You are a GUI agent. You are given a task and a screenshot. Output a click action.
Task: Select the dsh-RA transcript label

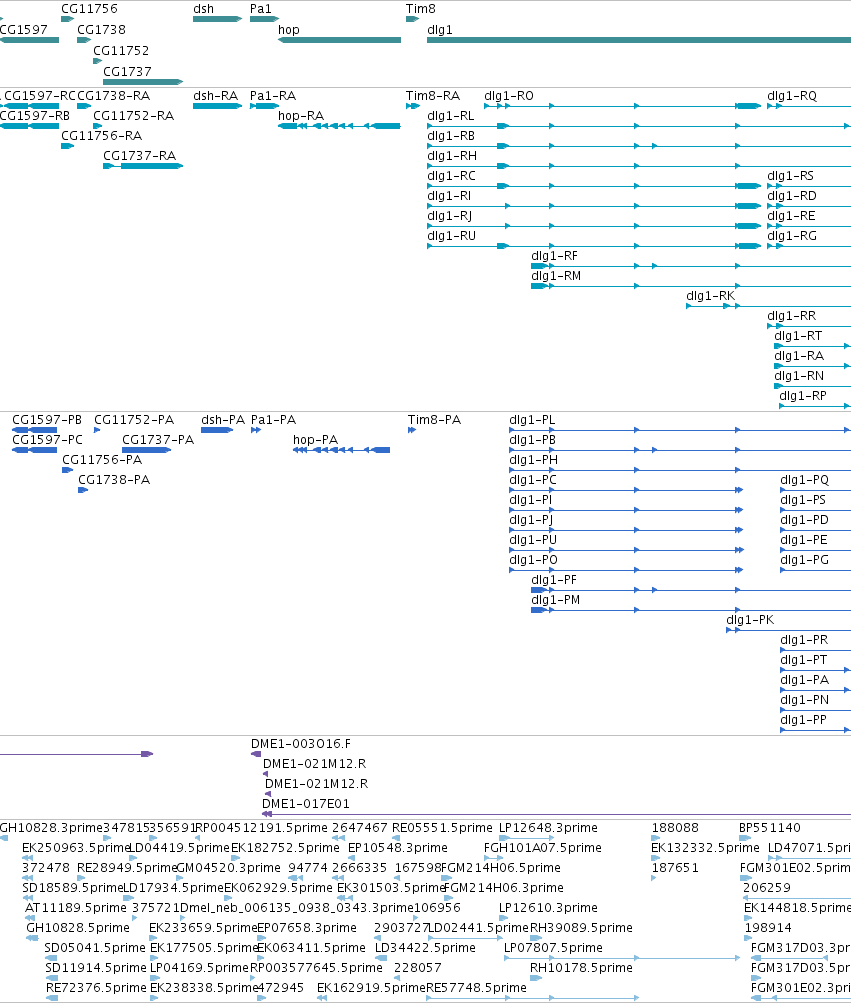click(x=216, y=96)
